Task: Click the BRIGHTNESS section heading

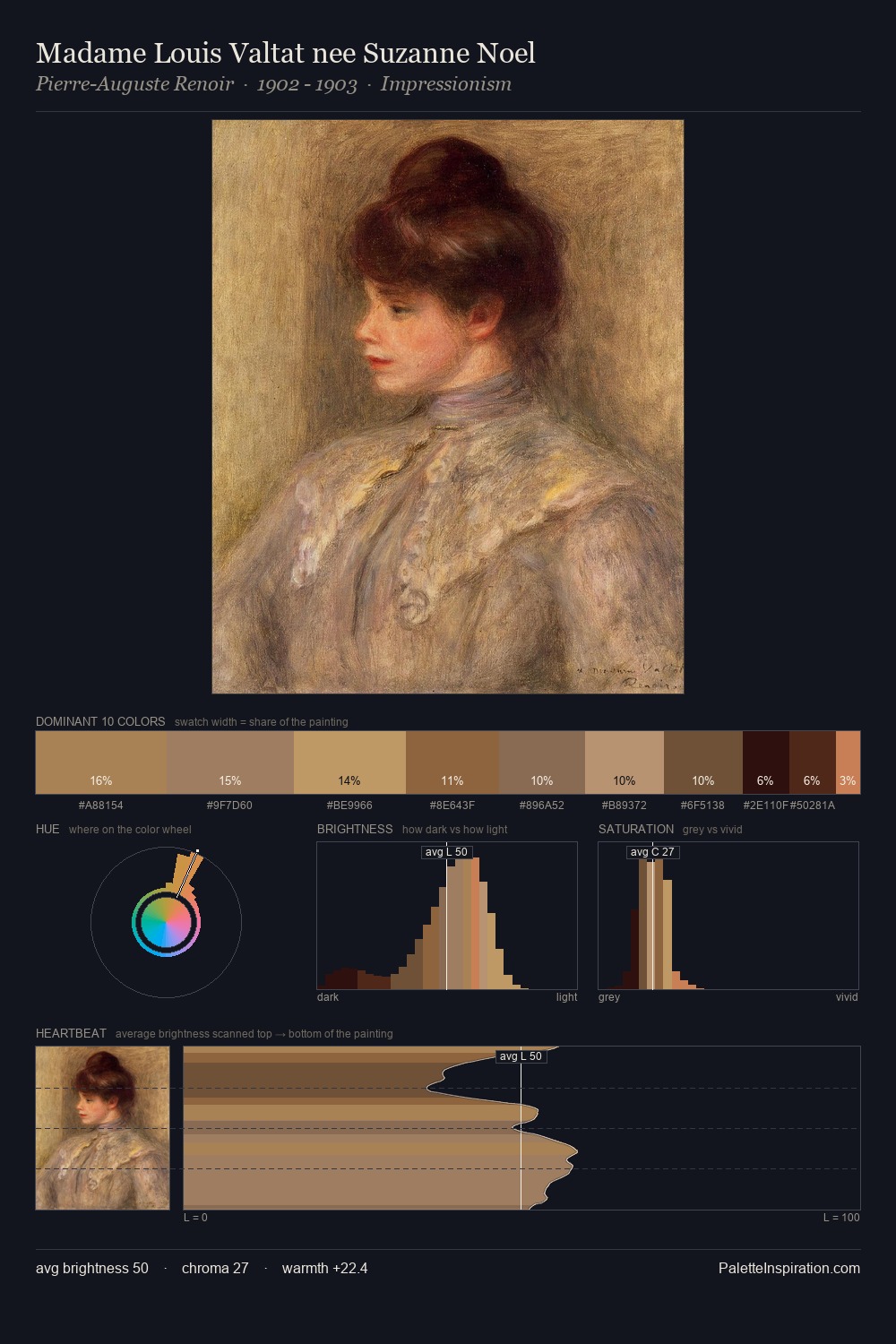Action: (x=355, y=829)
